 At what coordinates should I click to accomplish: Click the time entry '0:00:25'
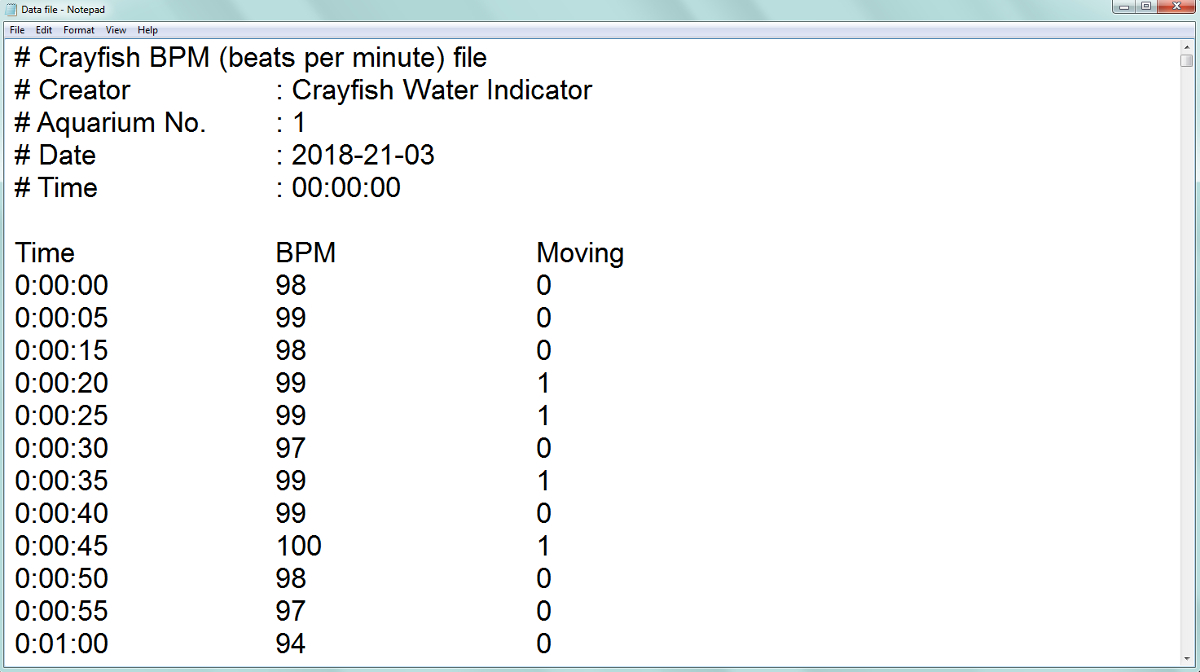(x=62, y=416)
